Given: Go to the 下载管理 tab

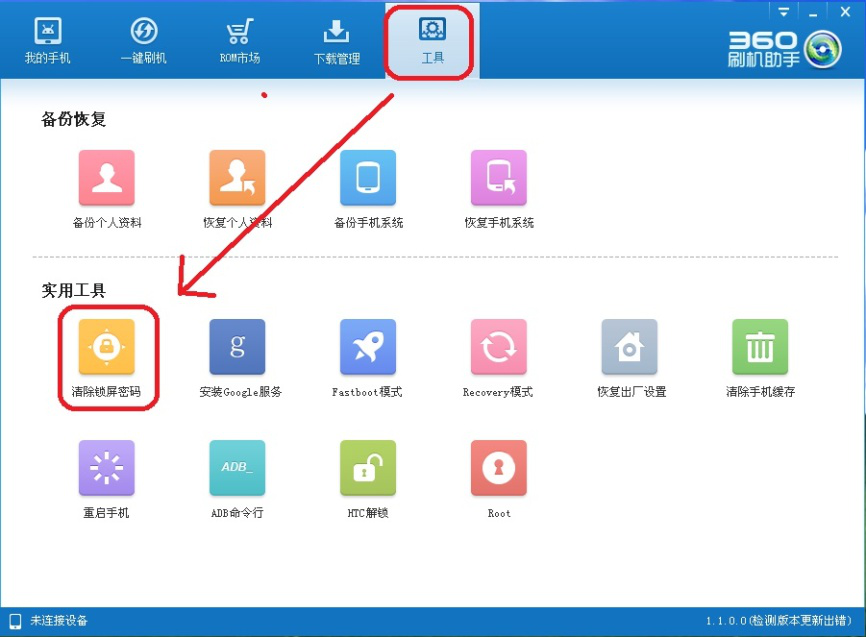Looking at the screenshot, I should coord(334,38).
